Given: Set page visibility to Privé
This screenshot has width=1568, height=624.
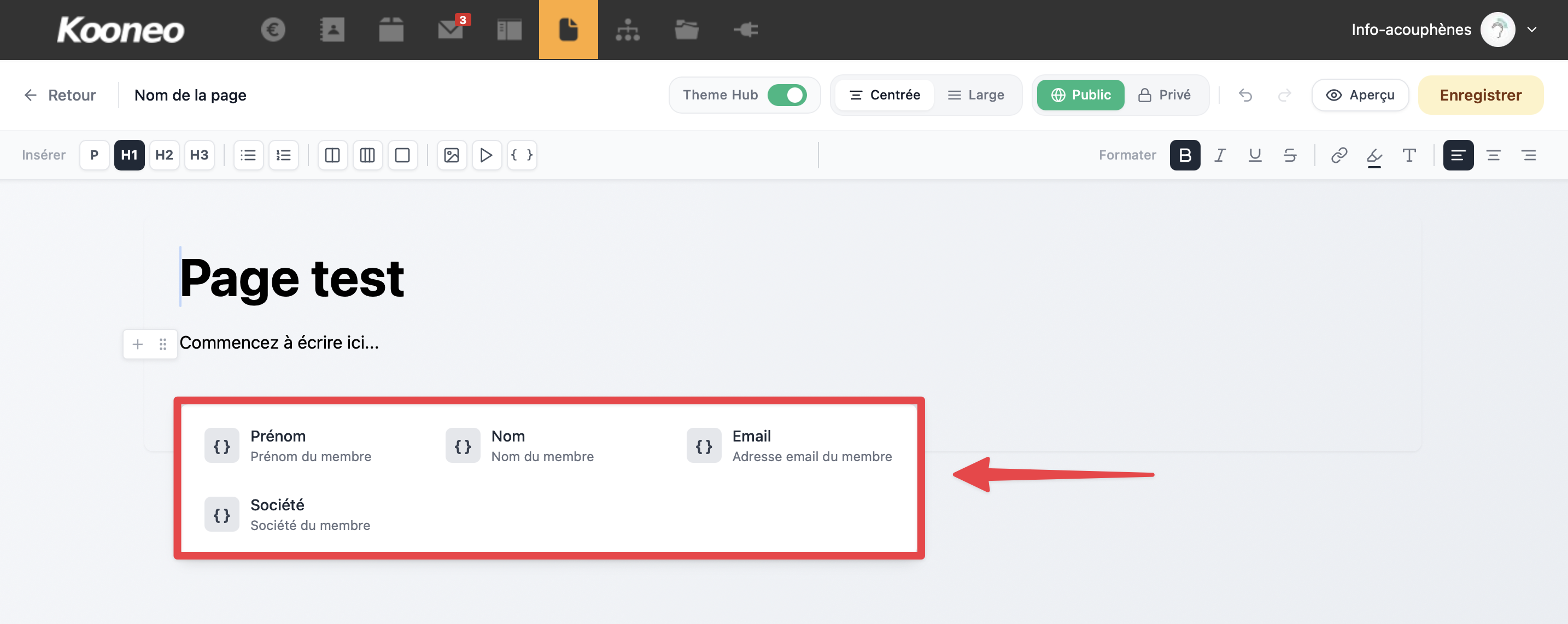Looking at the screenshot, I should click(x=1165, y=95).
